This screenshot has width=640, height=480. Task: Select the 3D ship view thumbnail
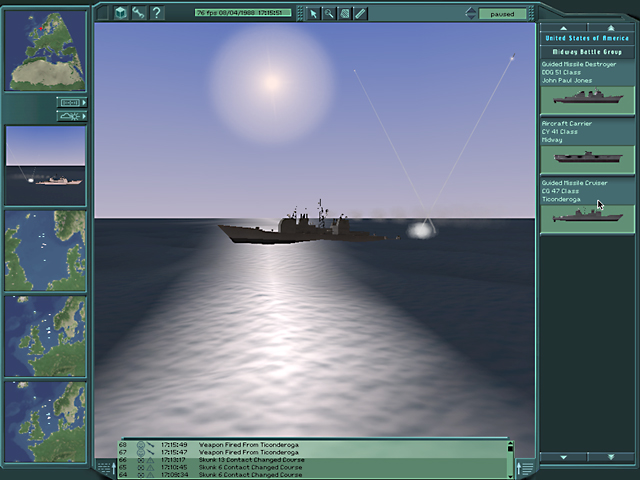pos(45,165)
